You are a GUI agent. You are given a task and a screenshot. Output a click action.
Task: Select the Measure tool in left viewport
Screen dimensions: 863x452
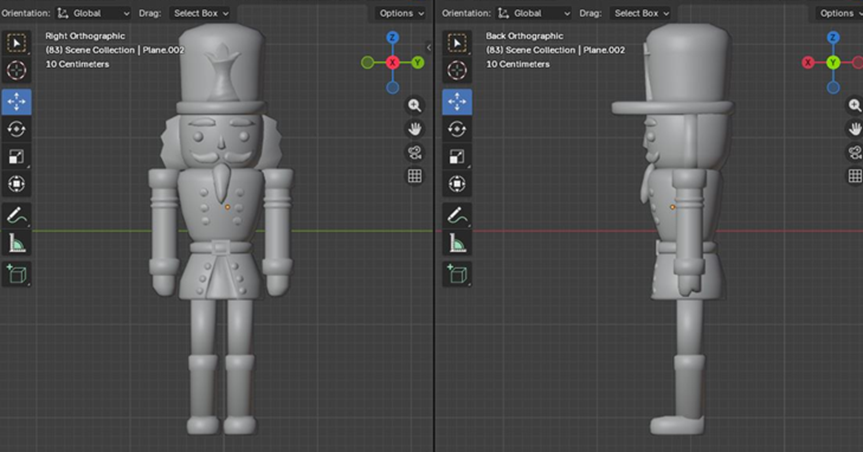pos(18,243)
